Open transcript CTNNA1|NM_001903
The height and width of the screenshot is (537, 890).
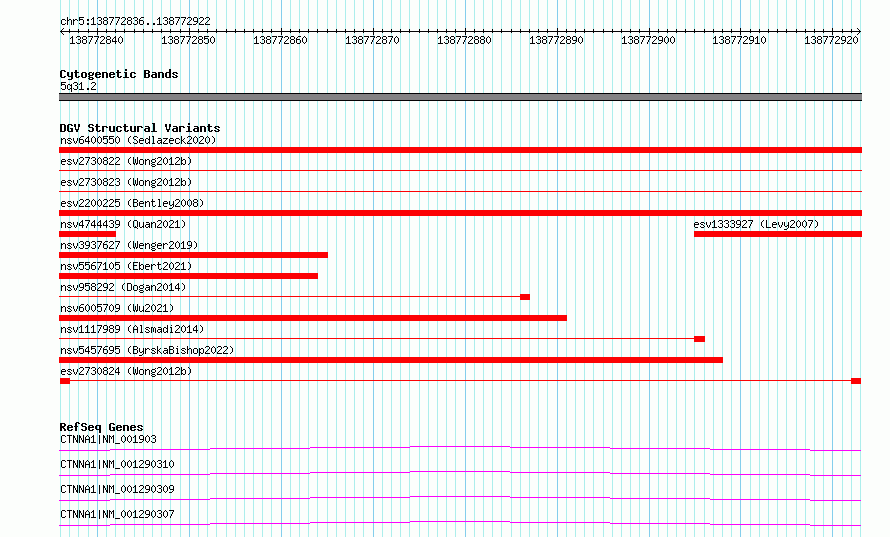click(x=108, y=439)
